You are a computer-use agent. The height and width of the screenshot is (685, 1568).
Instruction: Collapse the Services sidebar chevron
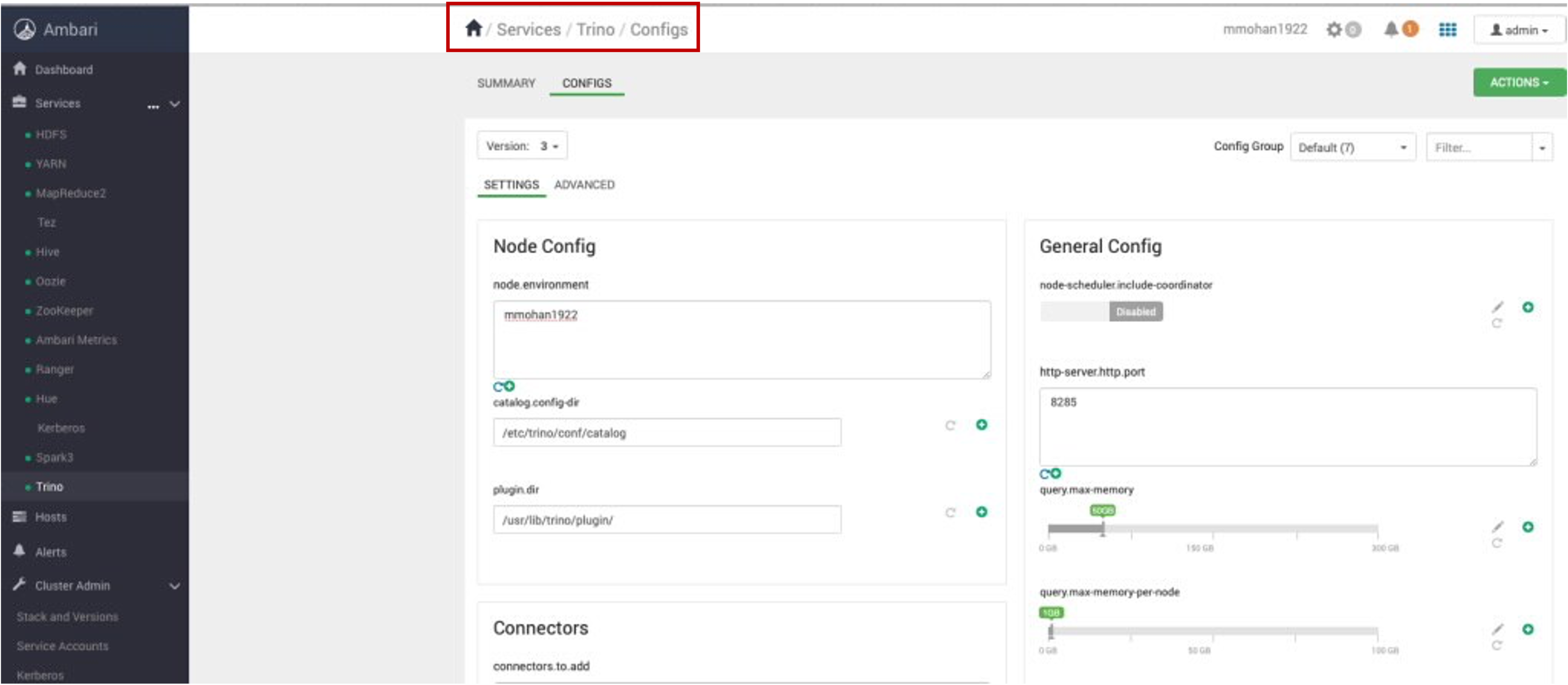[175, 104]
